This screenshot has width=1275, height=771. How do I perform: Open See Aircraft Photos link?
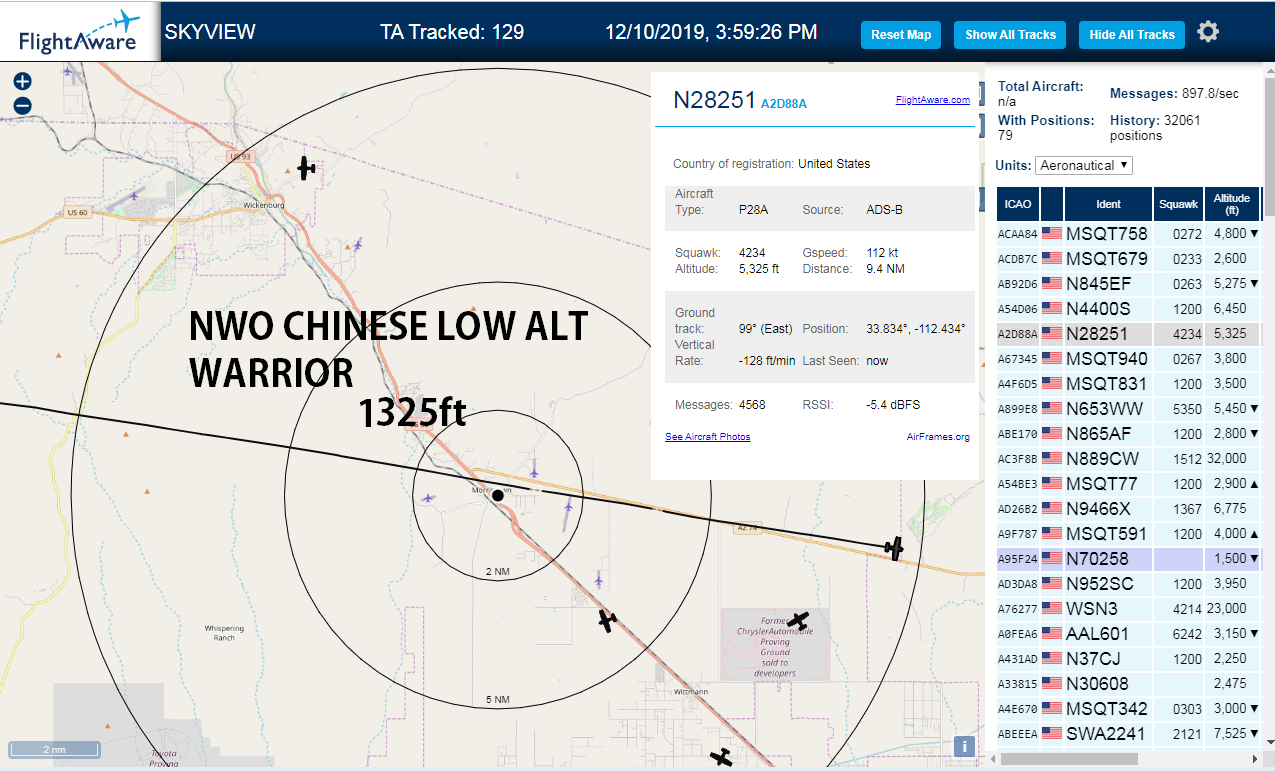click(708, 437)
